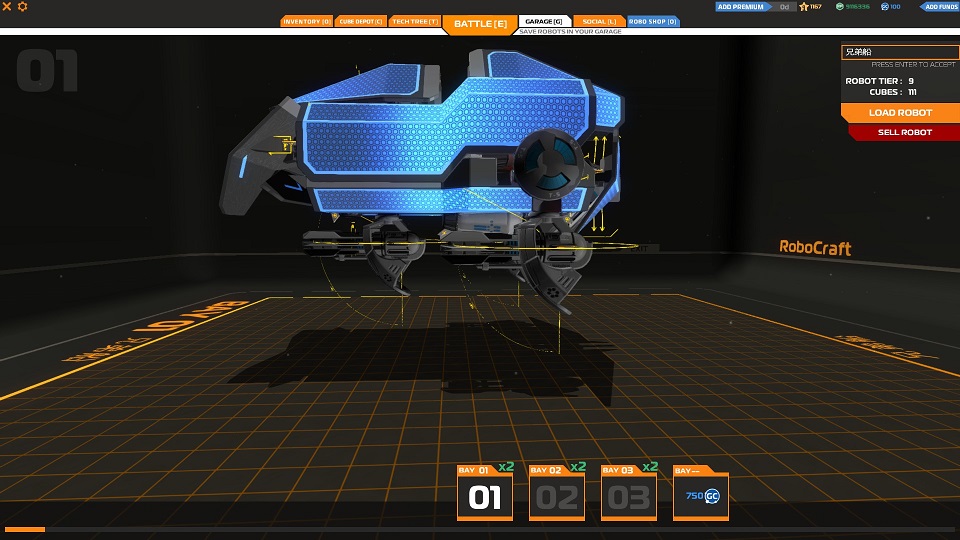The image size is (960, 540).
Task: Click the Load Robot button
Action: point(900,113)
